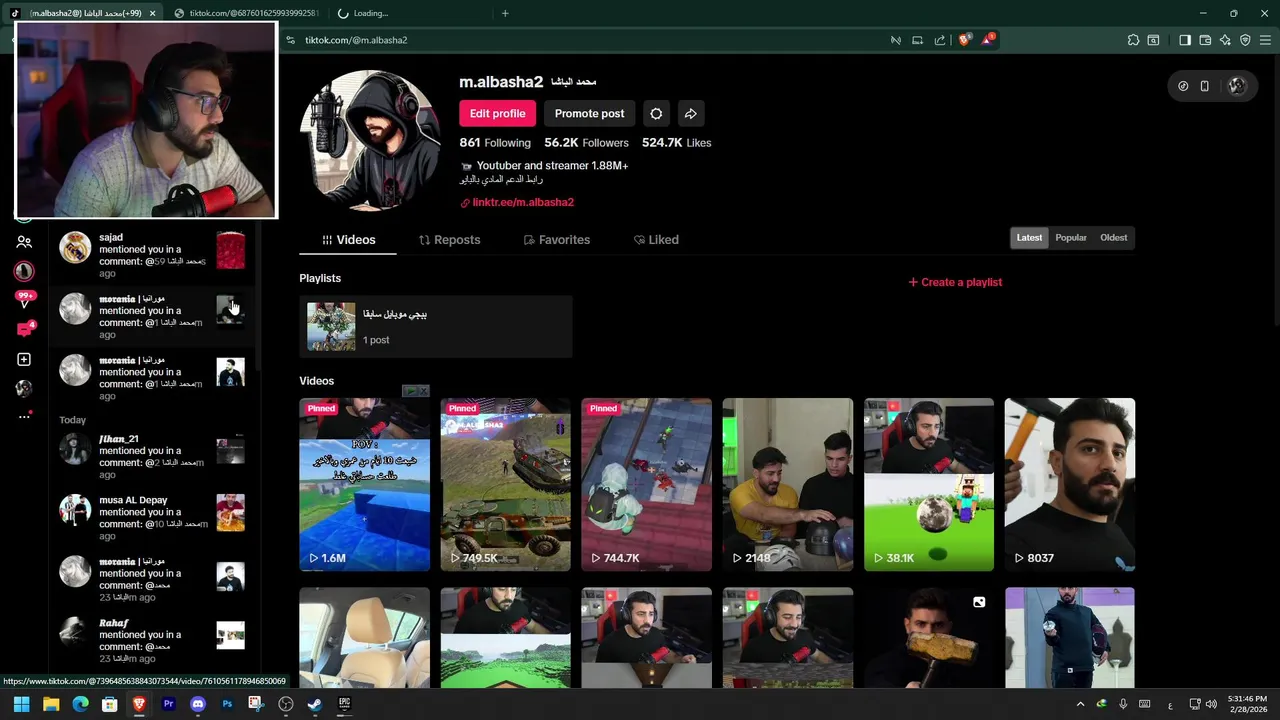Open Brave VPN shield icon
1280x720 pixels.
(x=1245, y=40)
